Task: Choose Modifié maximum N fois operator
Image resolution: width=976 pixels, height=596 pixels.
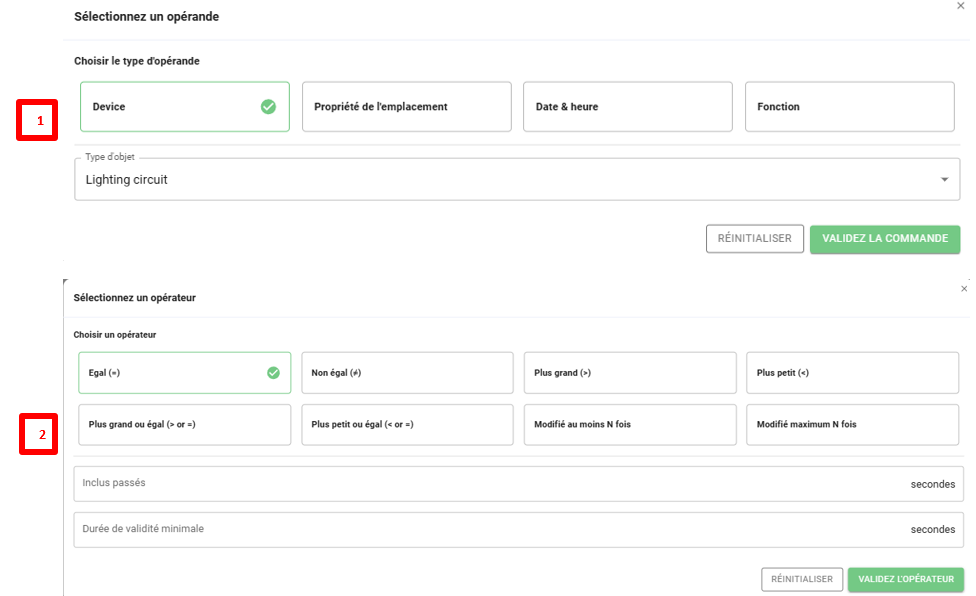Action: (852, 424)
